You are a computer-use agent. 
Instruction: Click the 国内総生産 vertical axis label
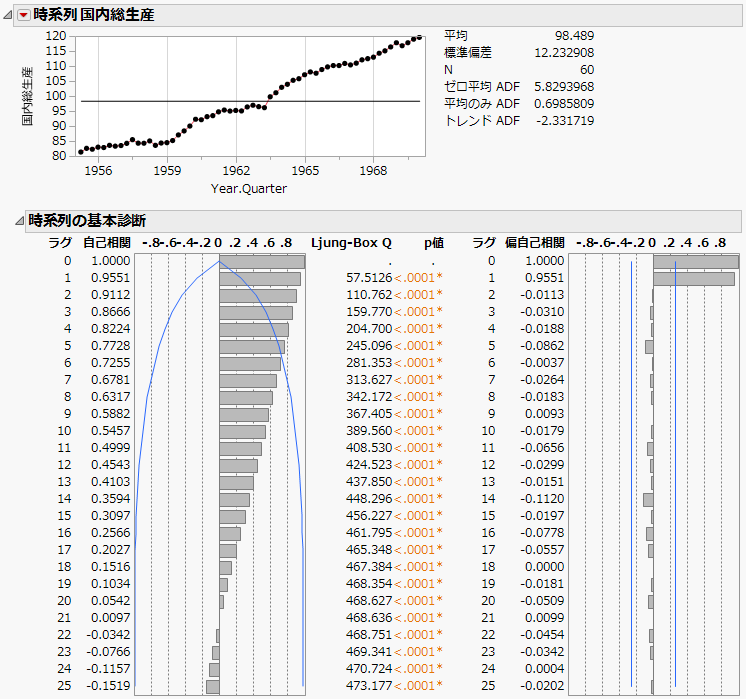pos(27,96)
